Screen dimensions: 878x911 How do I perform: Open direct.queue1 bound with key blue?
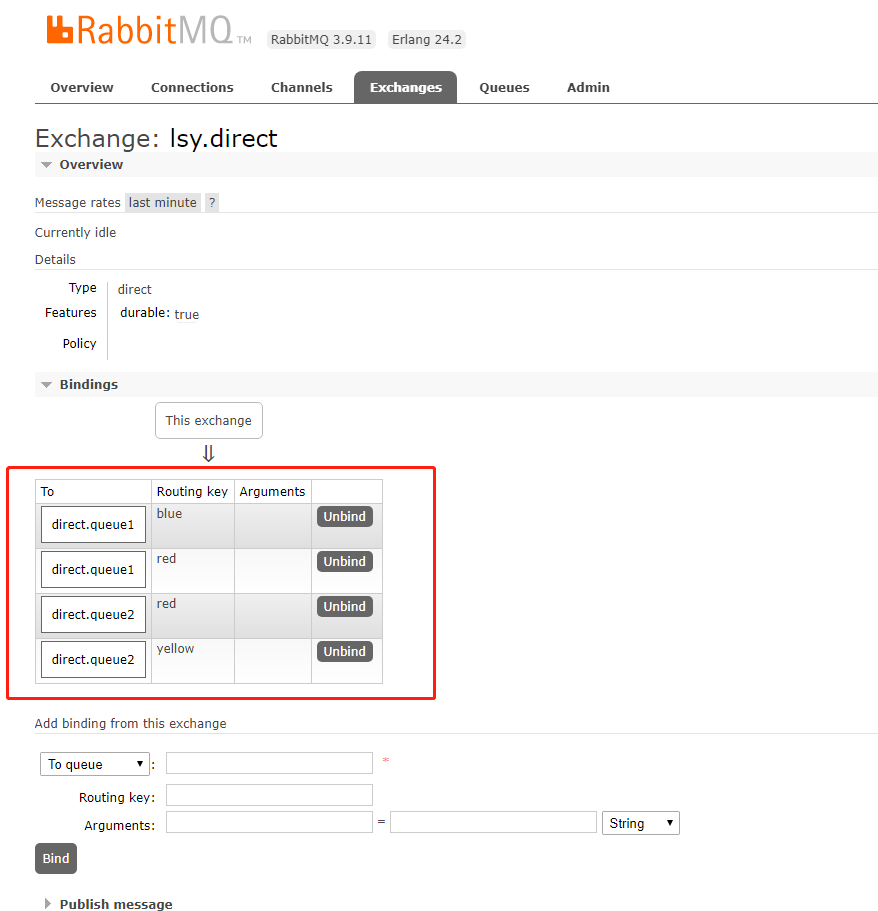pyautogui.click(x=93, y=524)
